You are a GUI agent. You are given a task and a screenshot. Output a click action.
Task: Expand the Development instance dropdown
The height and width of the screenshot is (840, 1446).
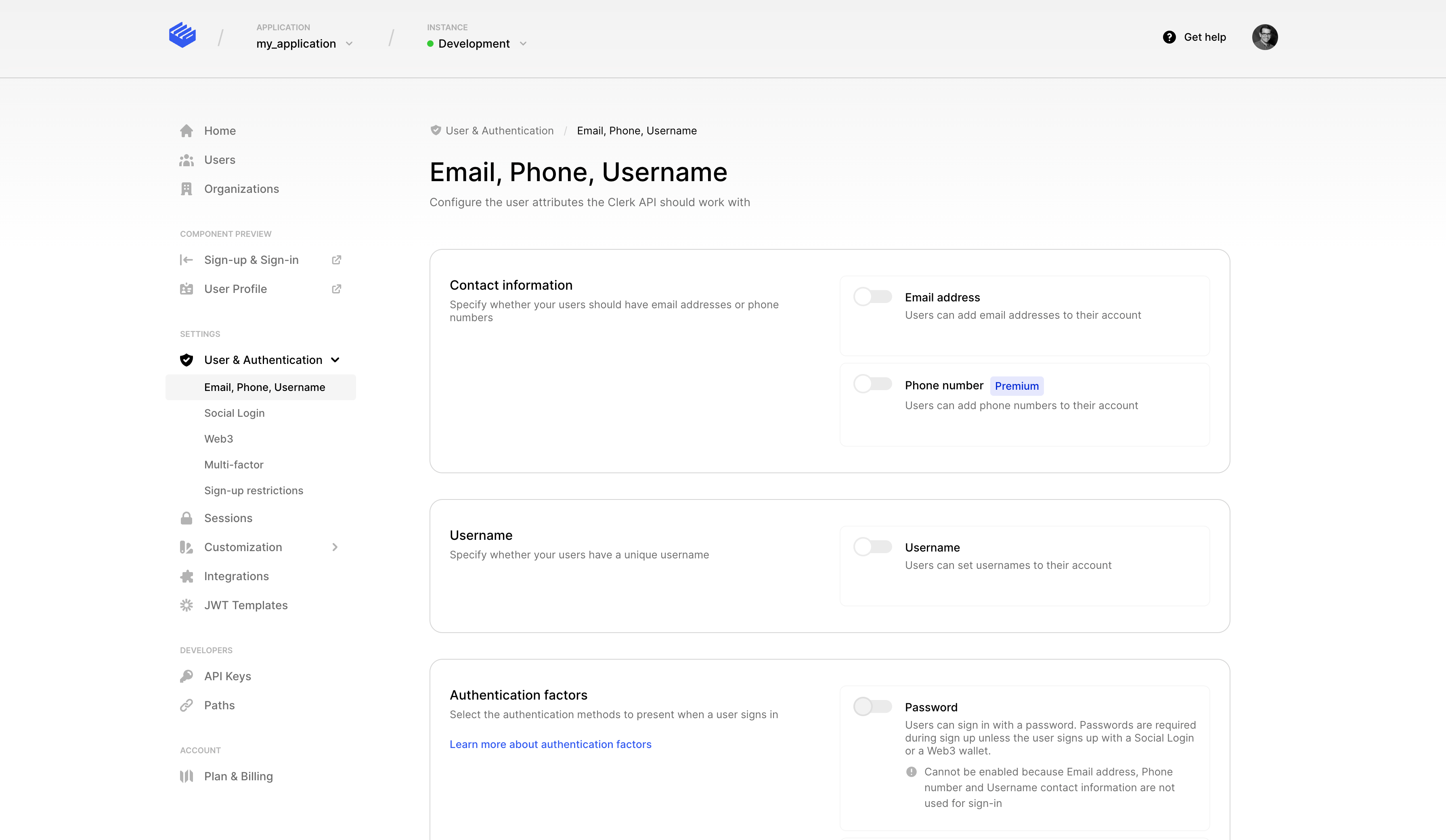[x=476, y=44]
